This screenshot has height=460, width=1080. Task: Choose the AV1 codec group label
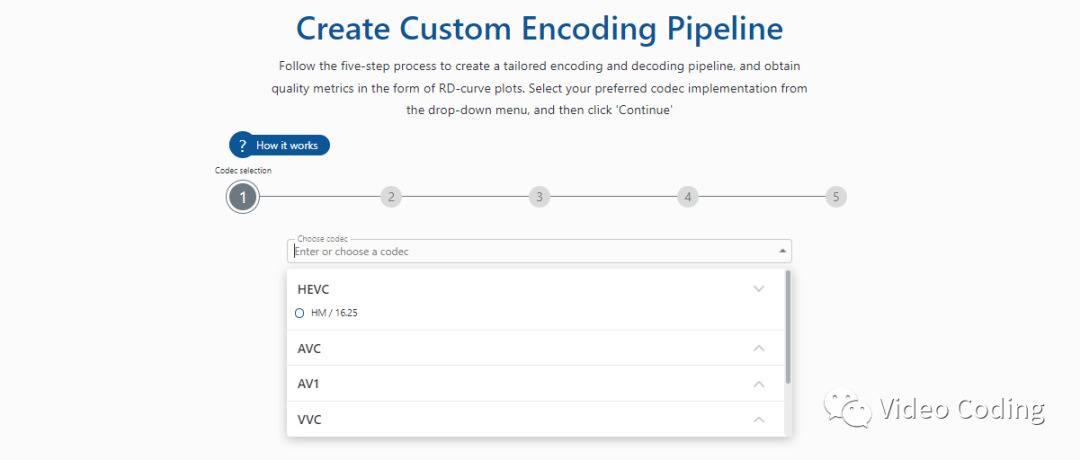(308, 384)
